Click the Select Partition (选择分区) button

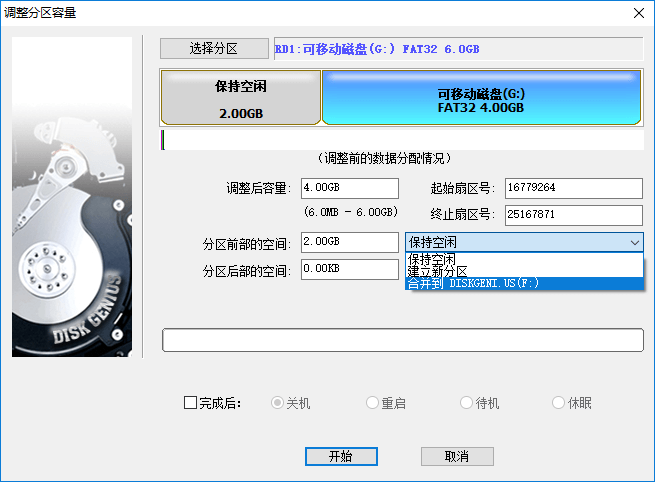pyautogui.click(x=214, y=48)
